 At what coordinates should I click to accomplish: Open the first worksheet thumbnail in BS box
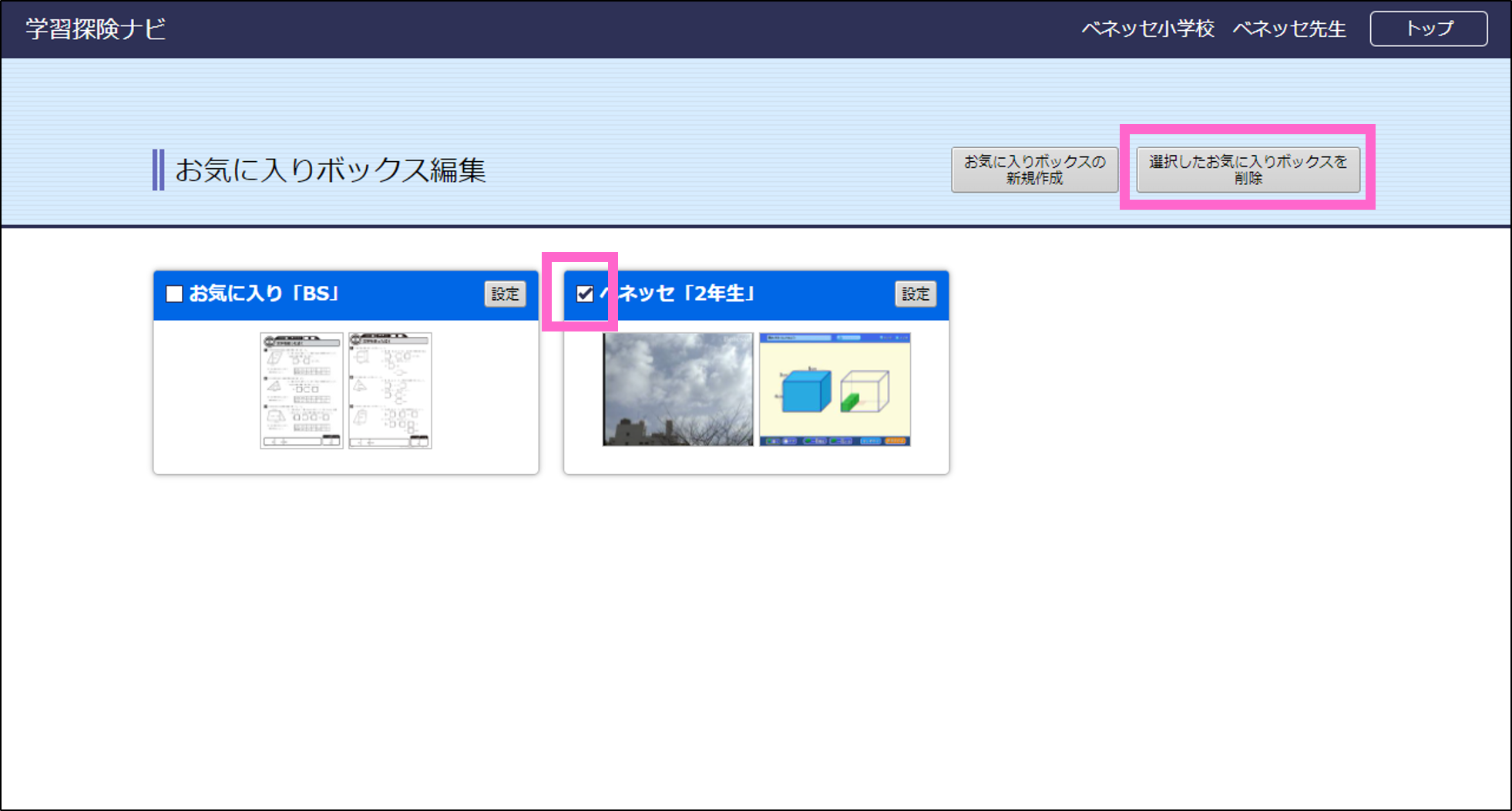pyautogui.click(x=301, y=390)
